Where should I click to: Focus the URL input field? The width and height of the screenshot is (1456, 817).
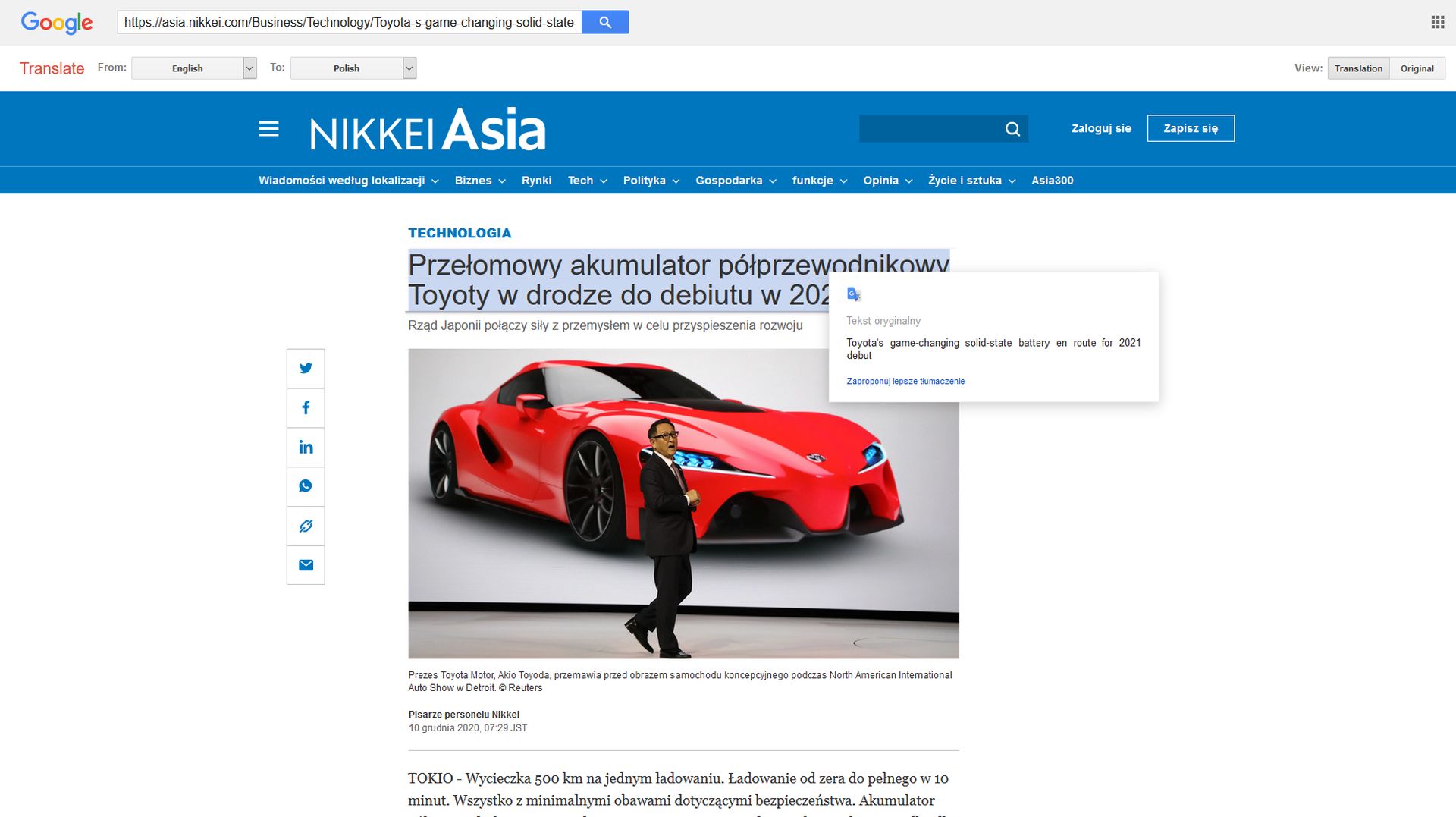(350, 22)
